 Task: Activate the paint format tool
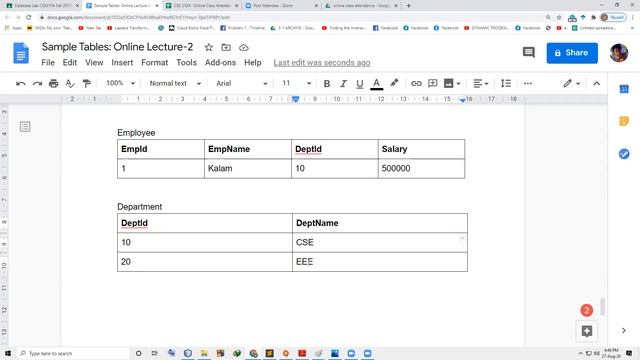click(x=86, y=84)
